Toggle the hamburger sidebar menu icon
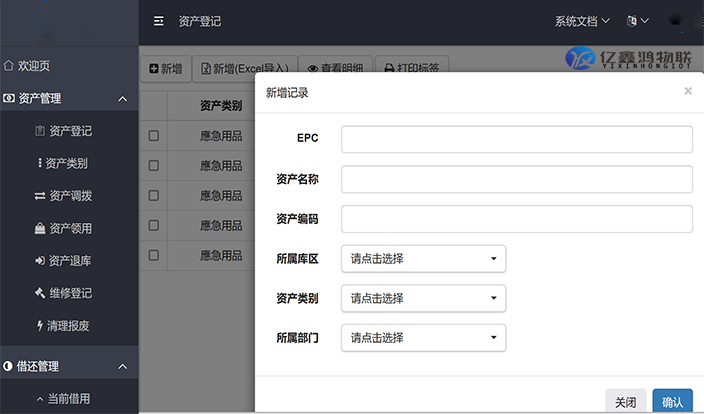Screen dimensions: 704x414 coord(158,21)
